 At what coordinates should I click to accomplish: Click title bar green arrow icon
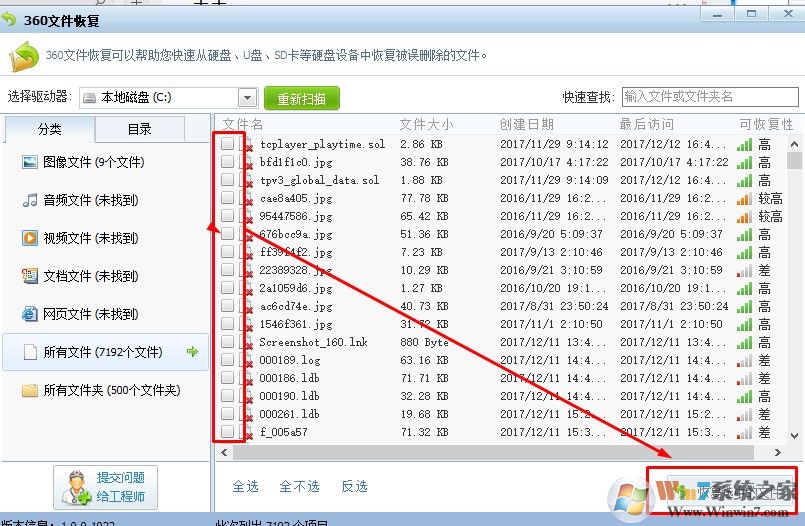coord(9,20)
